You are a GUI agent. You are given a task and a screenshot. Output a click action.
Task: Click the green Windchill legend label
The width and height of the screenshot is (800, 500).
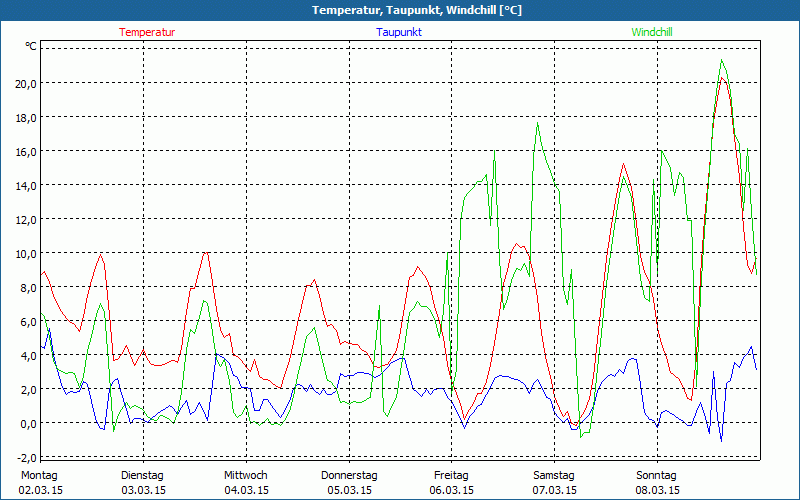point(652,32)
